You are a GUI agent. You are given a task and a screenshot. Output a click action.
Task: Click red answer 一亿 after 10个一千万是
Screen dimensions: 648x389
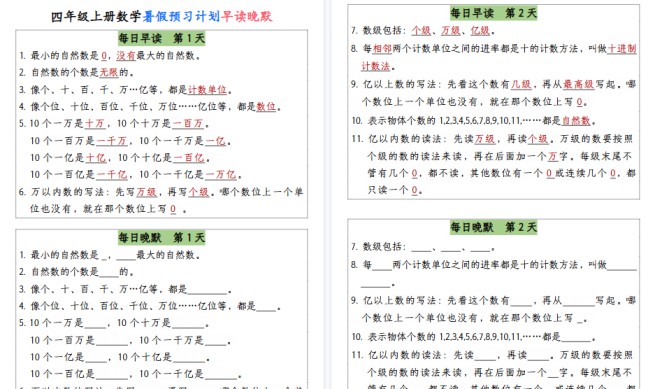click(x=216, y=141)
